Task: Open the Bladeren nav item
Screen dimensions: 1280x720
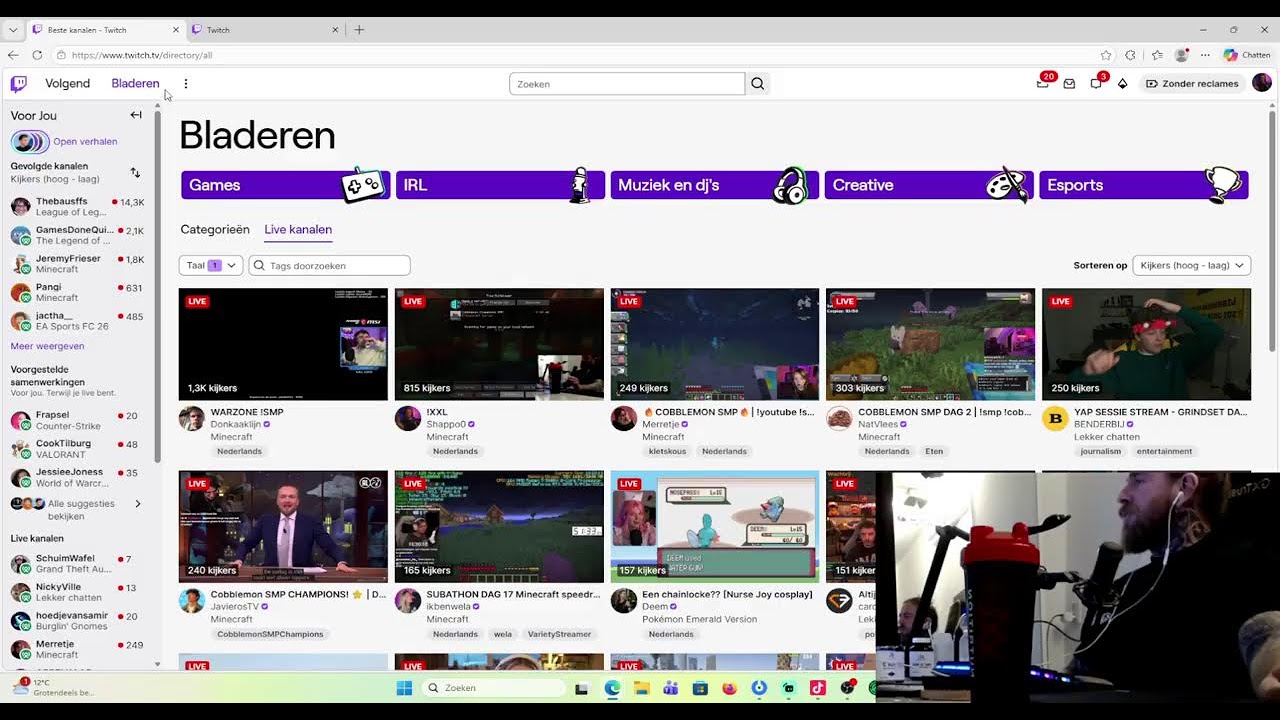Action: [135, 84]
